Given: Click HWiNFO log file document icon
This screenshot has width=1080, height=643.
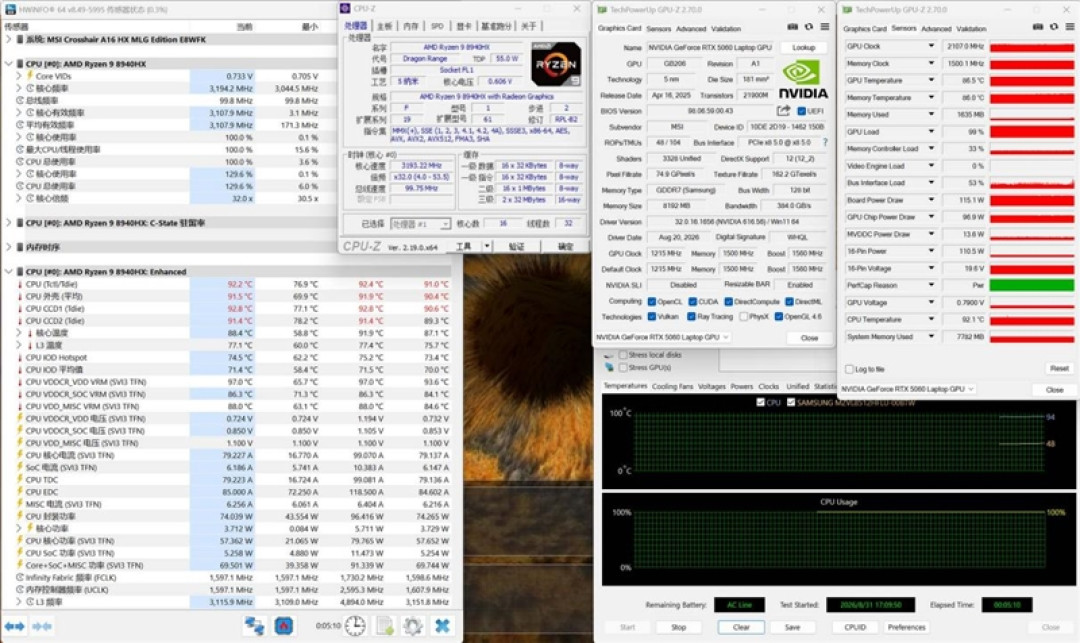Looking at the screenshot, I should (x=384, y=626).
